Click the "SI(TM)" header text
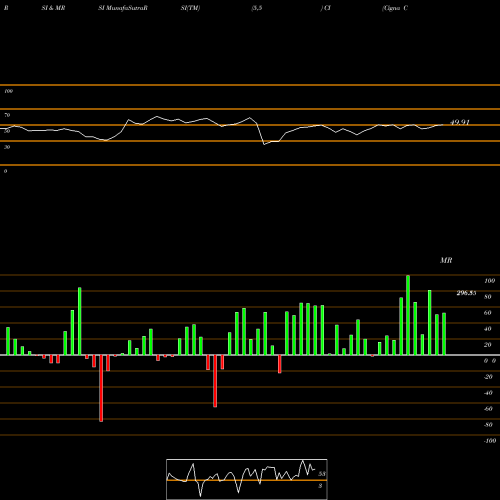The height and width of the screenshot is (500, 500). pyautogui.click(x=190, y=8)
